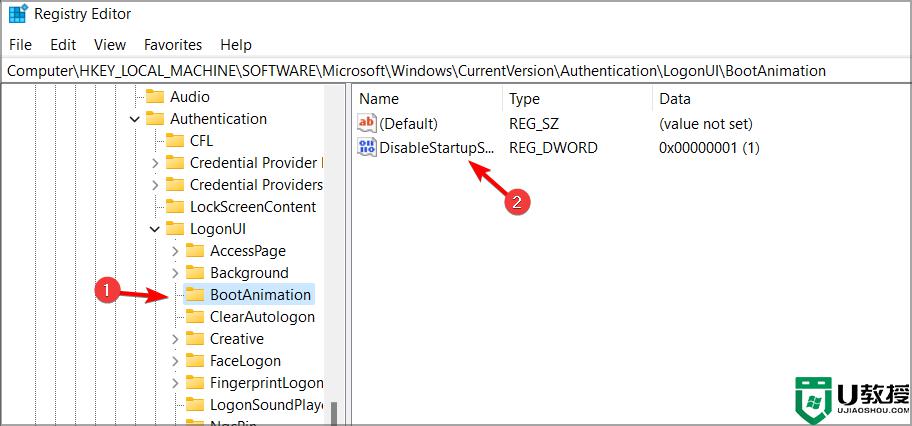This screenshot has width=912, height=426.
Task: Expand the FingerprintLogon tree node
Action: (x=175, y=383)
